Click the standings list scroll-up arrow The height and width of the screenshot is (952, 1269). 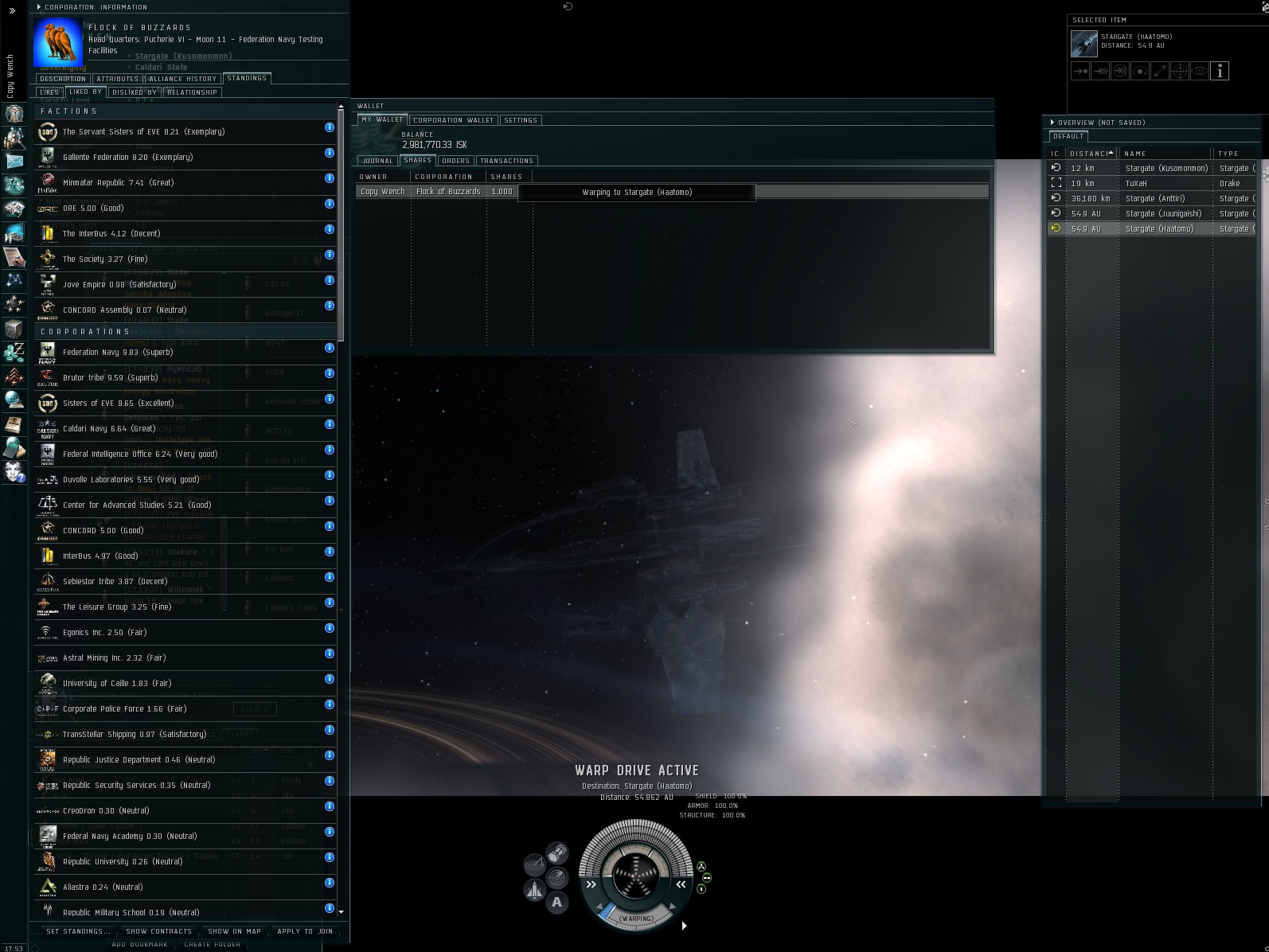click(x=342, y=106)
